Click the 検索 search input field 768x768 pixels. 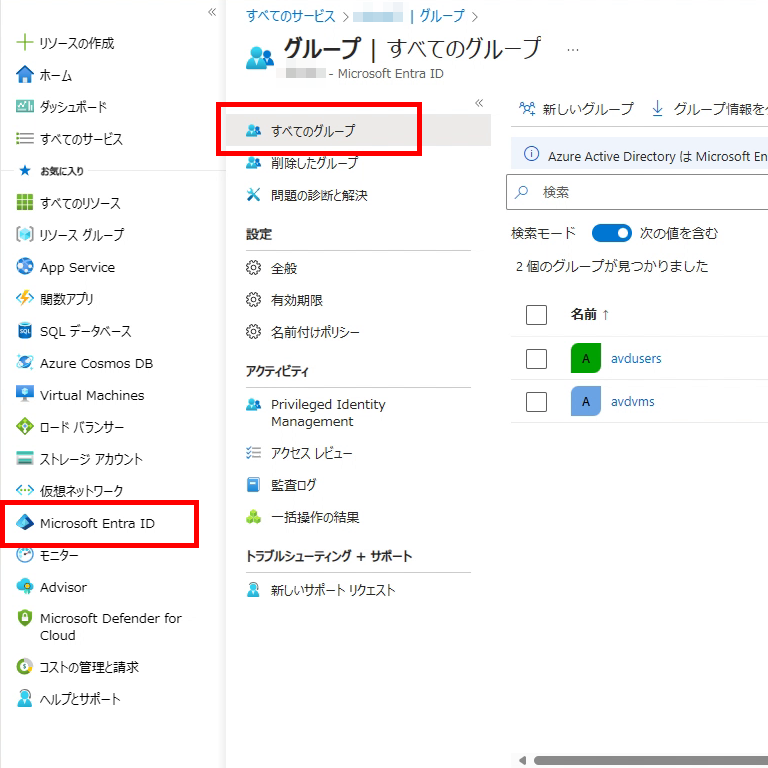pos(637,192)
